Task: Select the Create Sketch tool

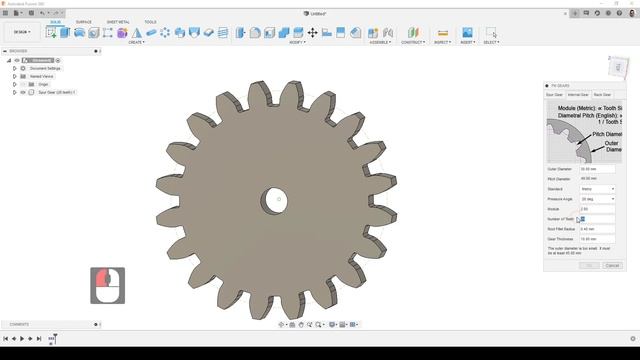Action: pos(51,33)
